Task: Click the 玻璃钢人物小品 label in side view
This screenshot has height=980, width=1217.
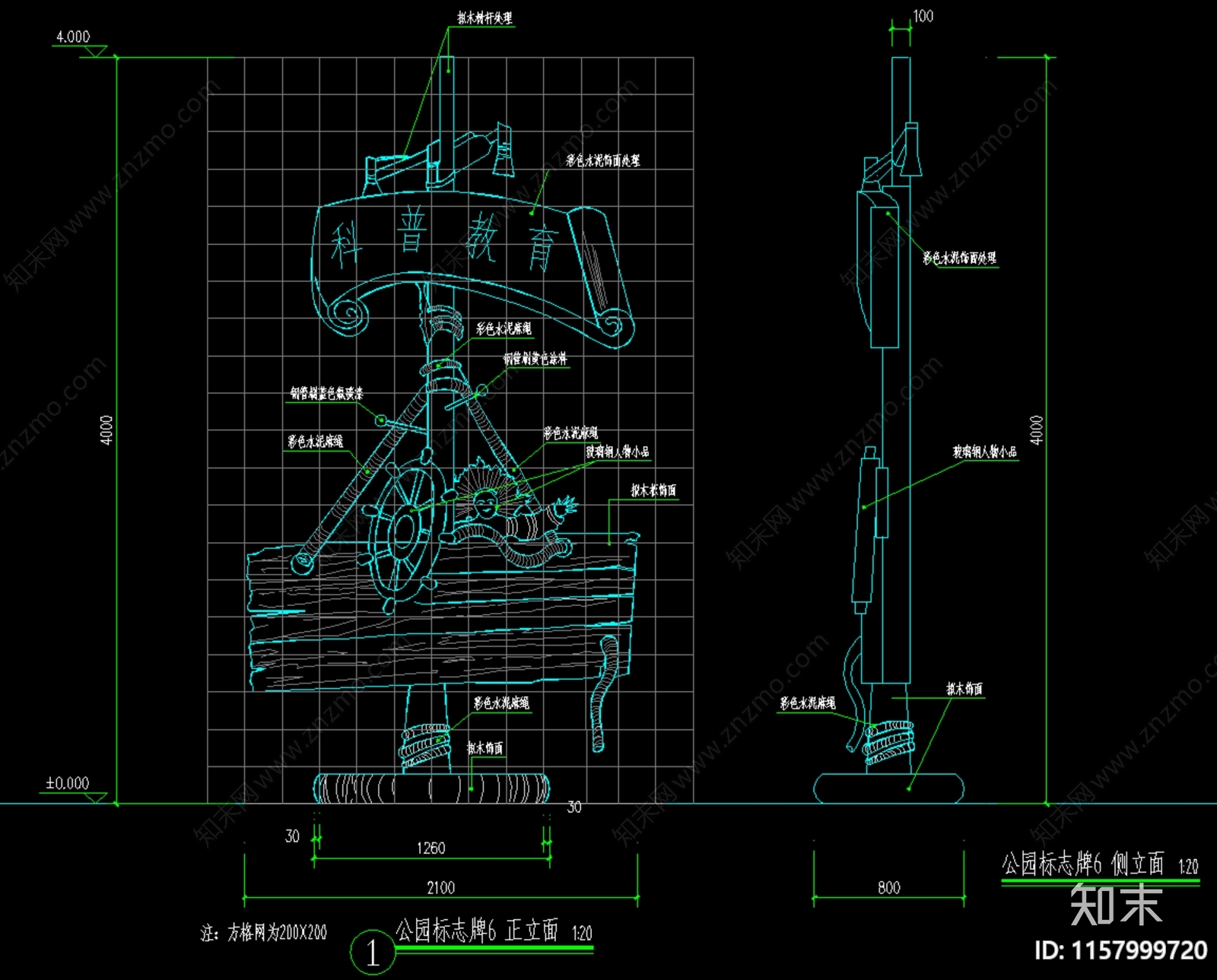Action: (985, 452)
